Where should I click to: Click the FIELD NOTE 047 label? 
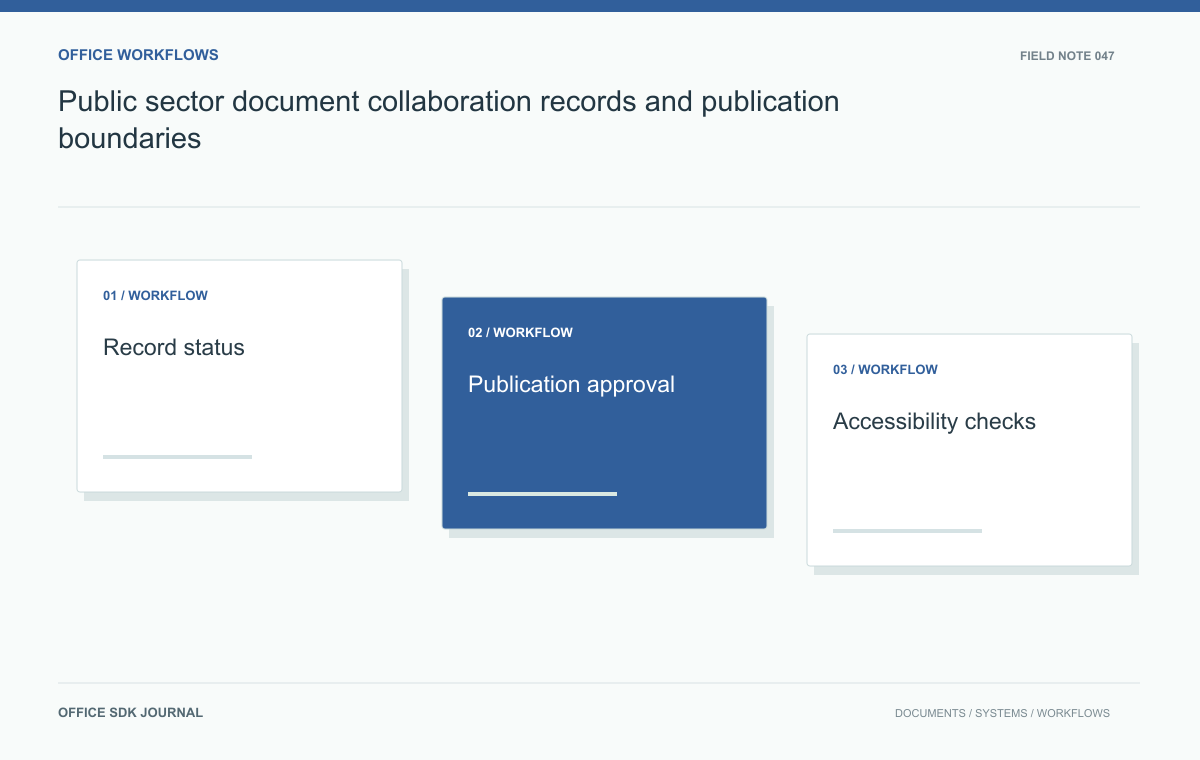click(x=1067, y=56)
